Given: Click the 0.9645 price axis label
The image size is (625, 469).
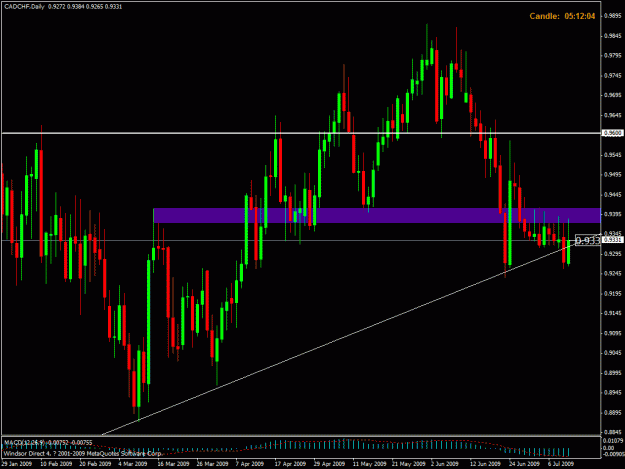Looking at the screenshot, I should (x=613, y=115).
